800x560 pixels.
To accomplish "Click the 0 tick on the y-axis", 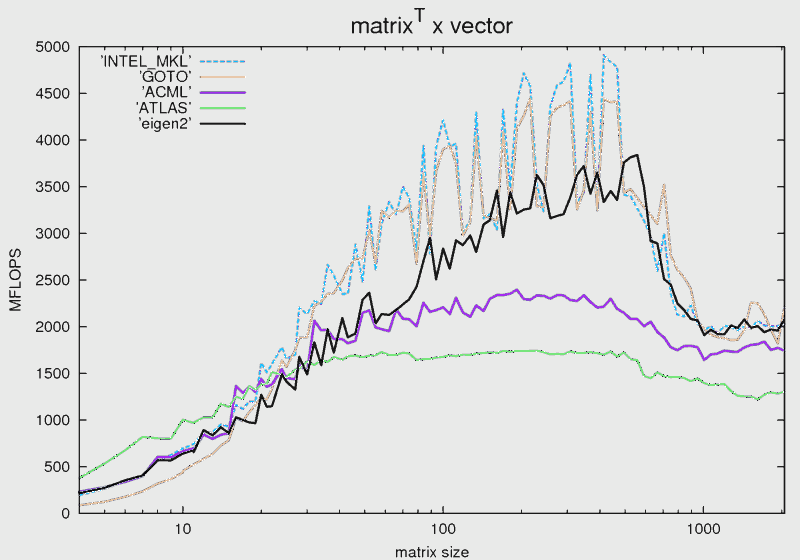I will pos(65,513).
